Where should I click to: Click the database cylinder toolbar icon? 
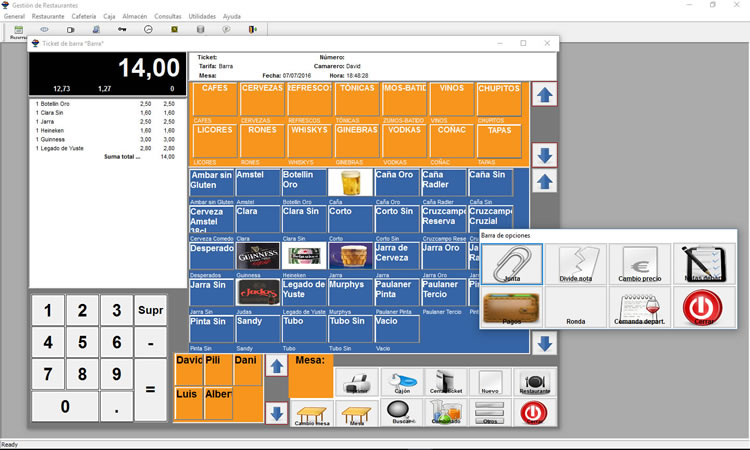[200, 30]
